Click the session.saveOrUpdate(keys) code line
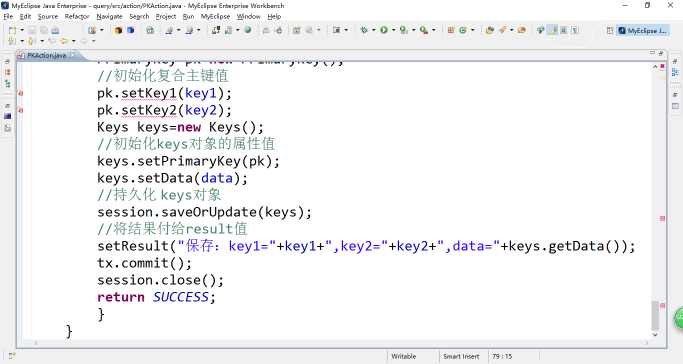This screenshot has height=364, width=683. coord(204,212)
